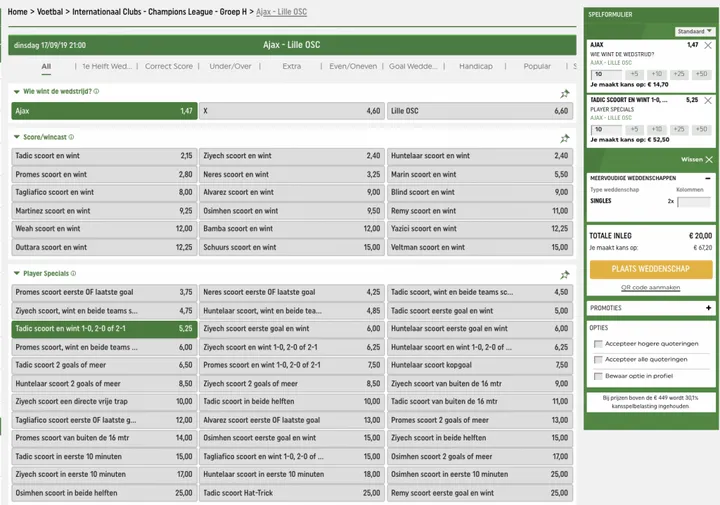Pin the 'Wie wint de wedstrijd?' market

[565, 92]
